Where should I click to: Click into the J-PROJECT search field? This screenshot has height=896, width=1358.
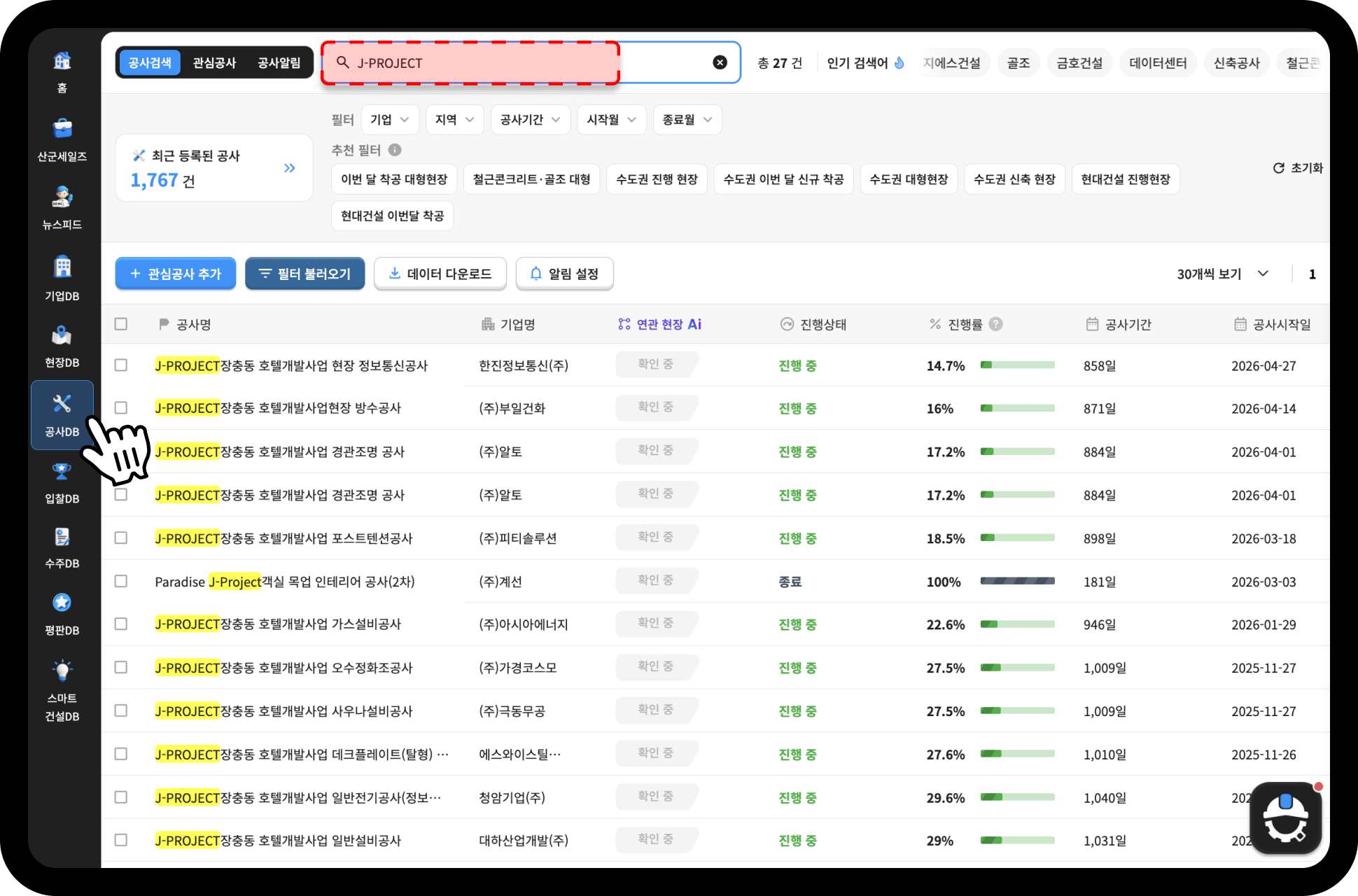531,63
